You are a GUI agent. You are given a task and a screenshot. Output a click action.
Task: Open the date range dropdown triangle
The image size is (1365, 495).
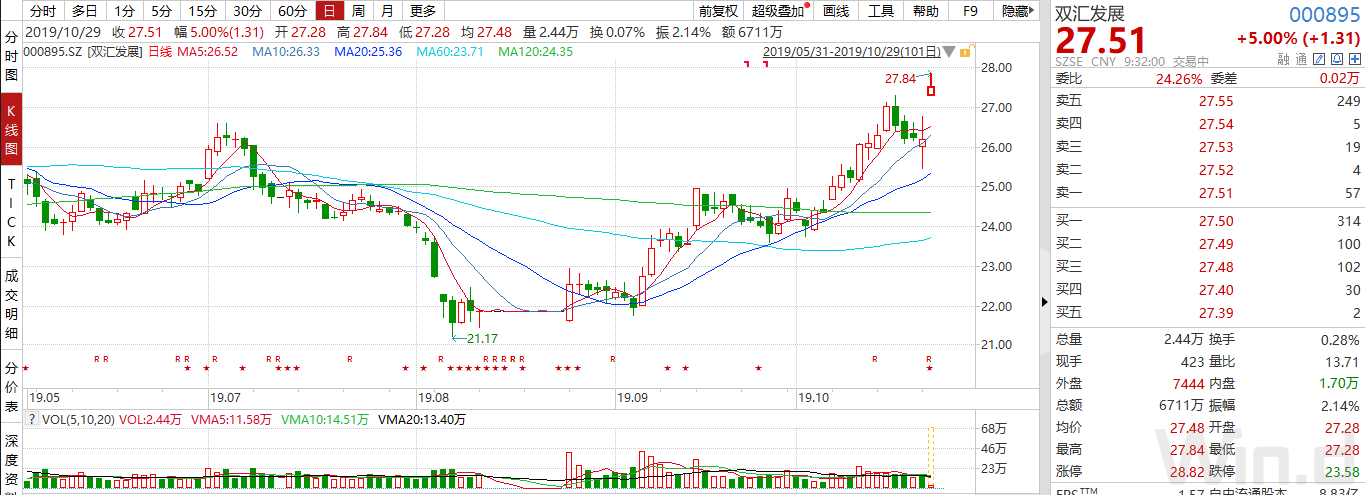[x=948, y=50]
